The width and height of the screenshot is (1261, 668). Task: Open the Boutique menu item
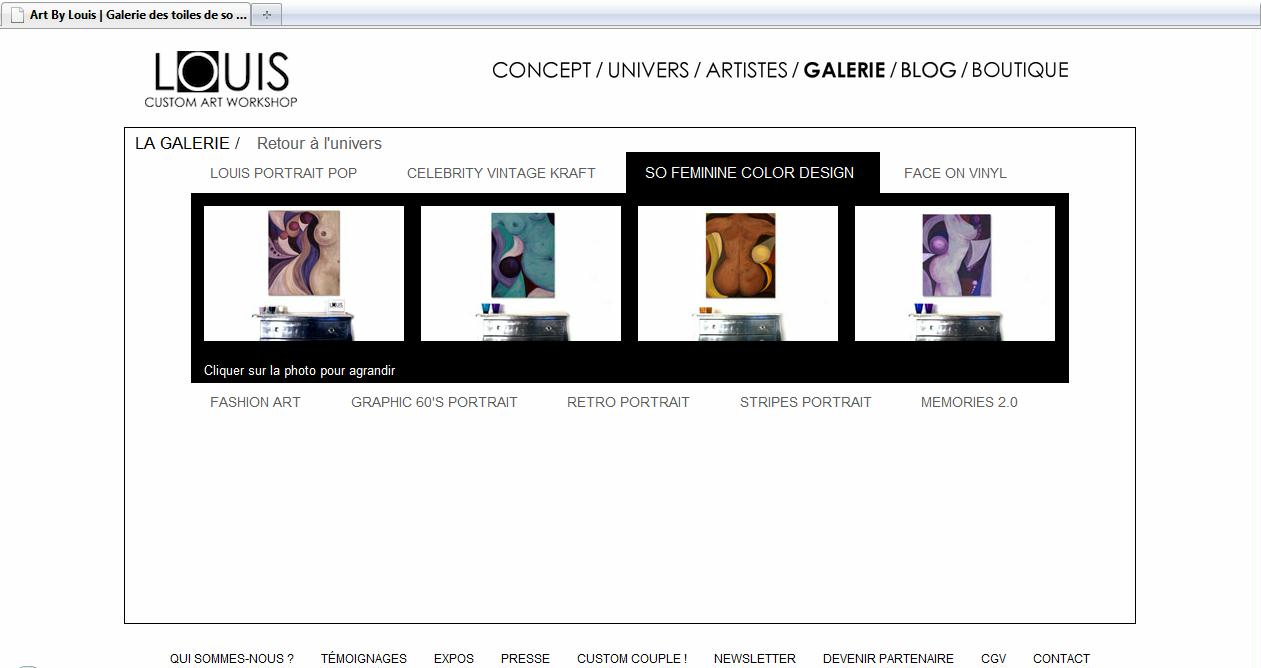coord(1020,70)
